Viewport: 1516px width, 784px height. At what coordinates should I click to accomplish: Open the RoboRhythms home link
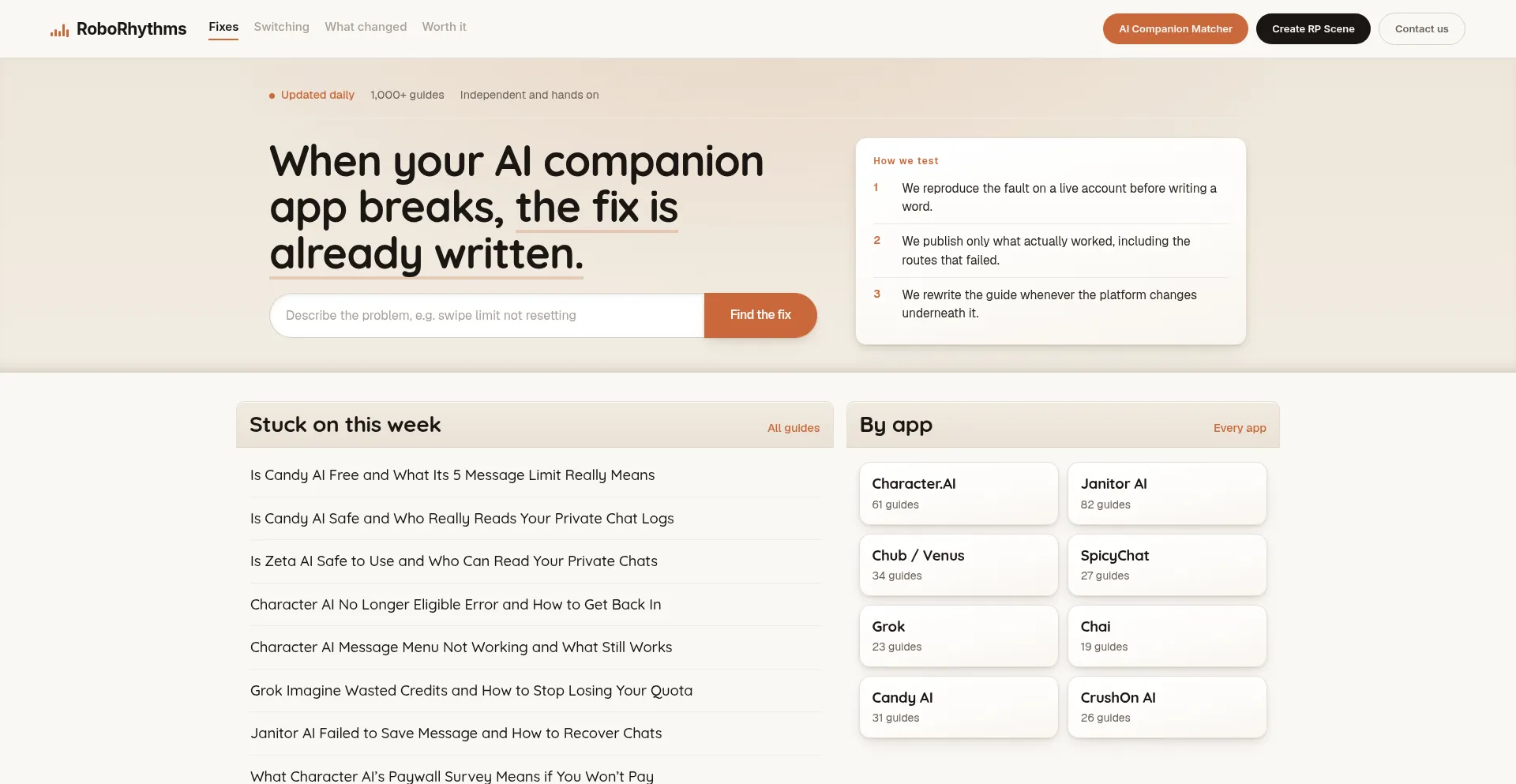click(x=118, y=29)
